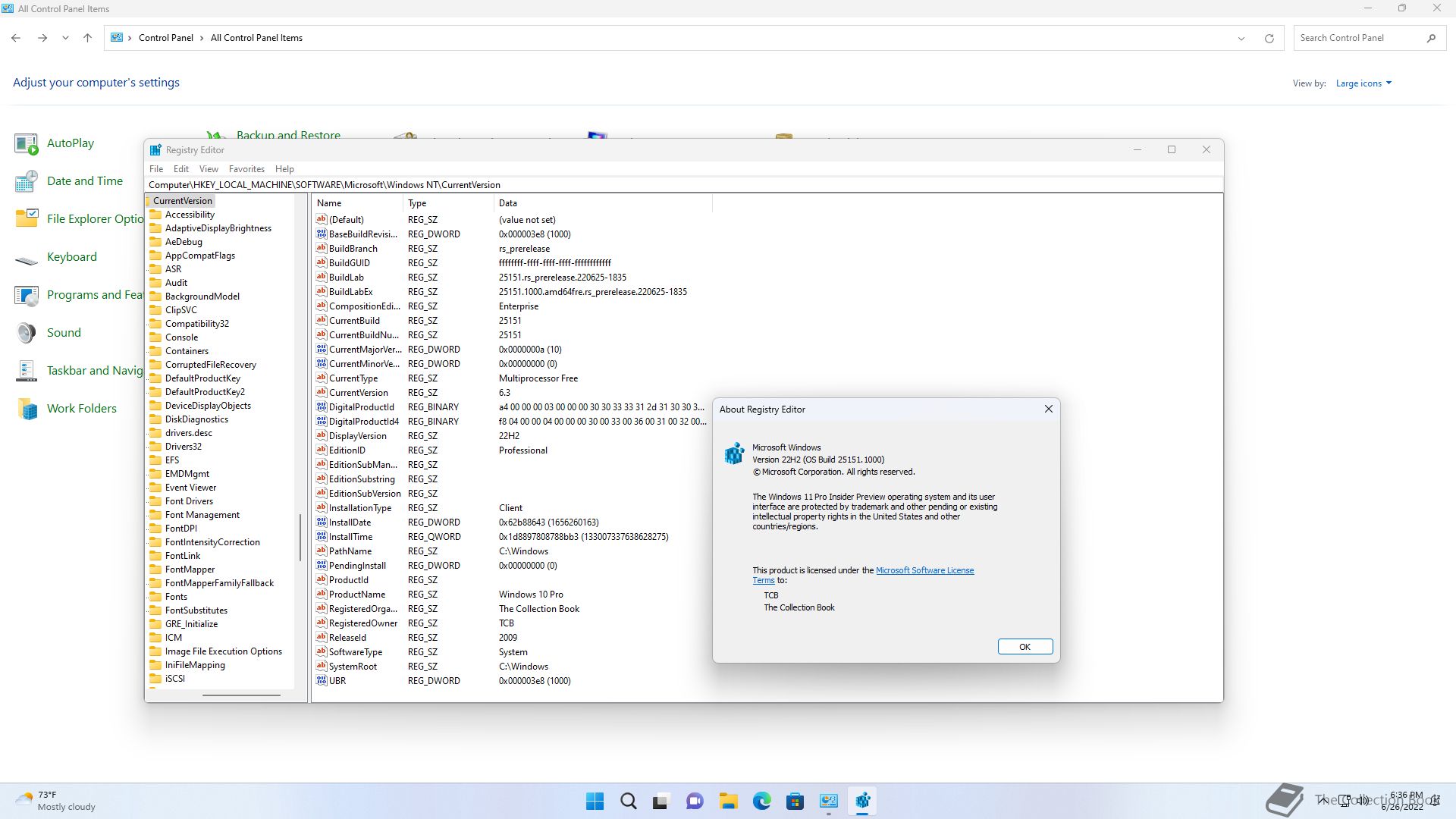Open the AutoPlay control panel item
The width and height of the screenshot is (1456, 819).
55,143
